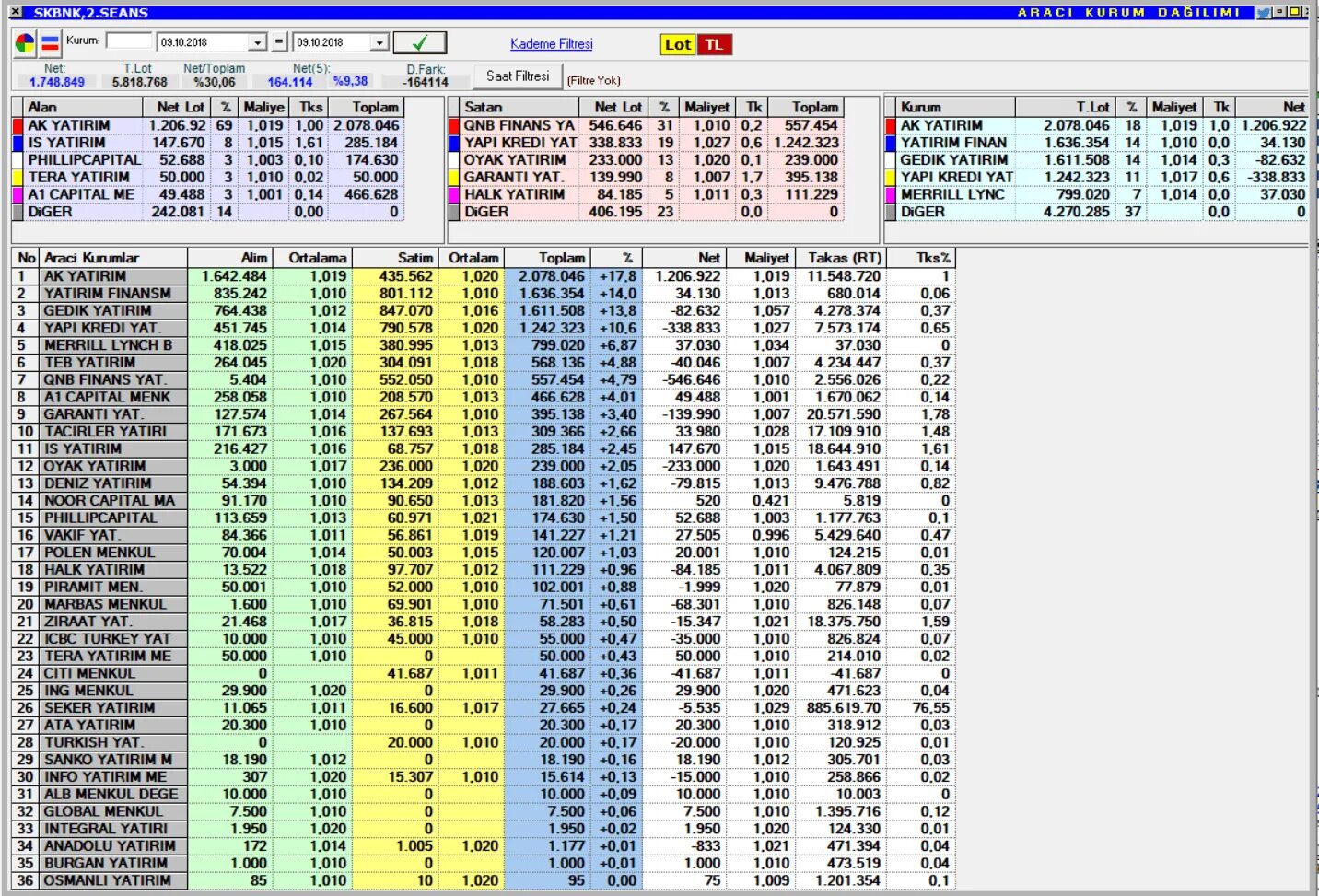
Task: Sort main table by Araci Kurumlar header
Action: tap(112, 258)
